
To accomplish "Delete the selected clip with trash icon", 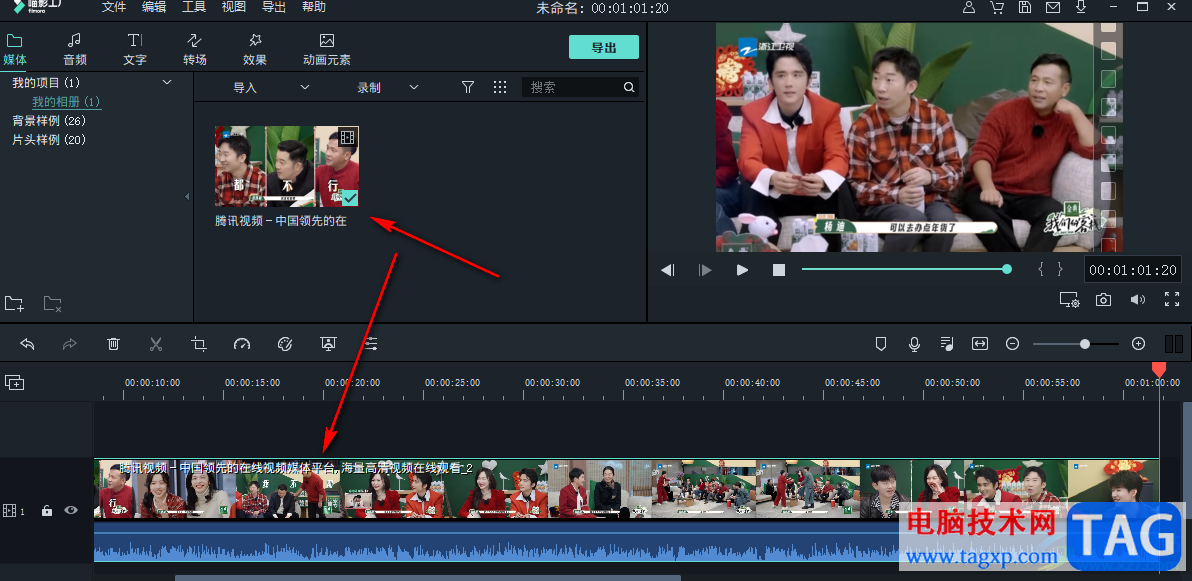I will click(113, 344).
